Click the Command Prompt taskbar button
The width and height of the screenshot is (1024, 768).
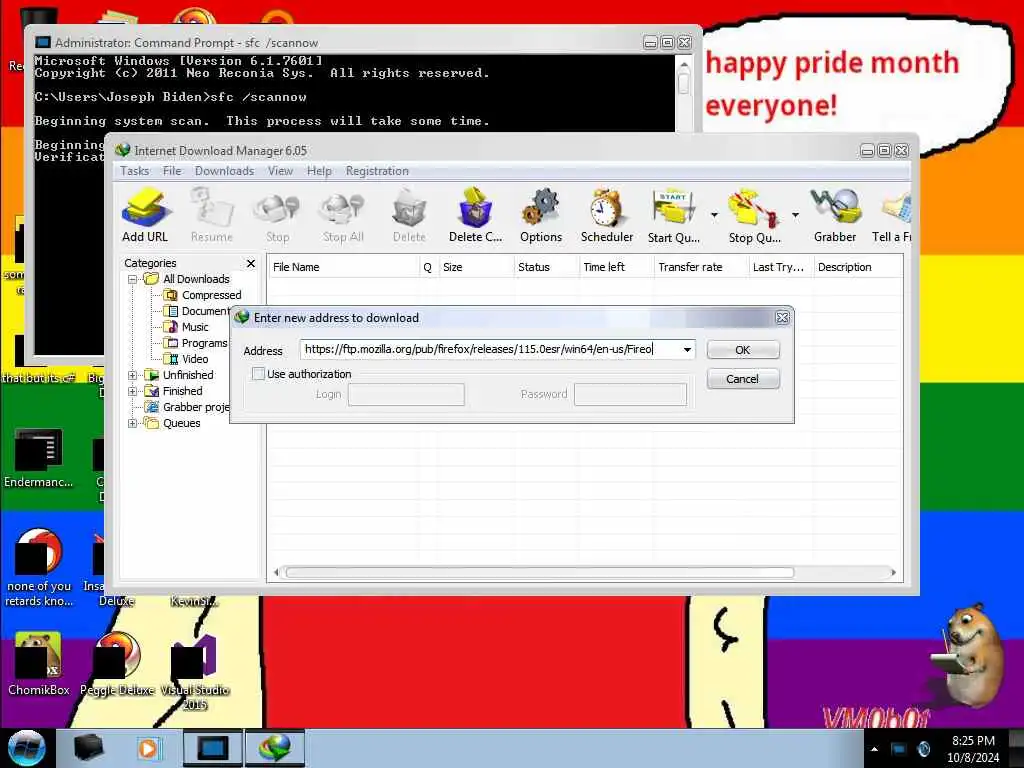(x=213, y=748)
